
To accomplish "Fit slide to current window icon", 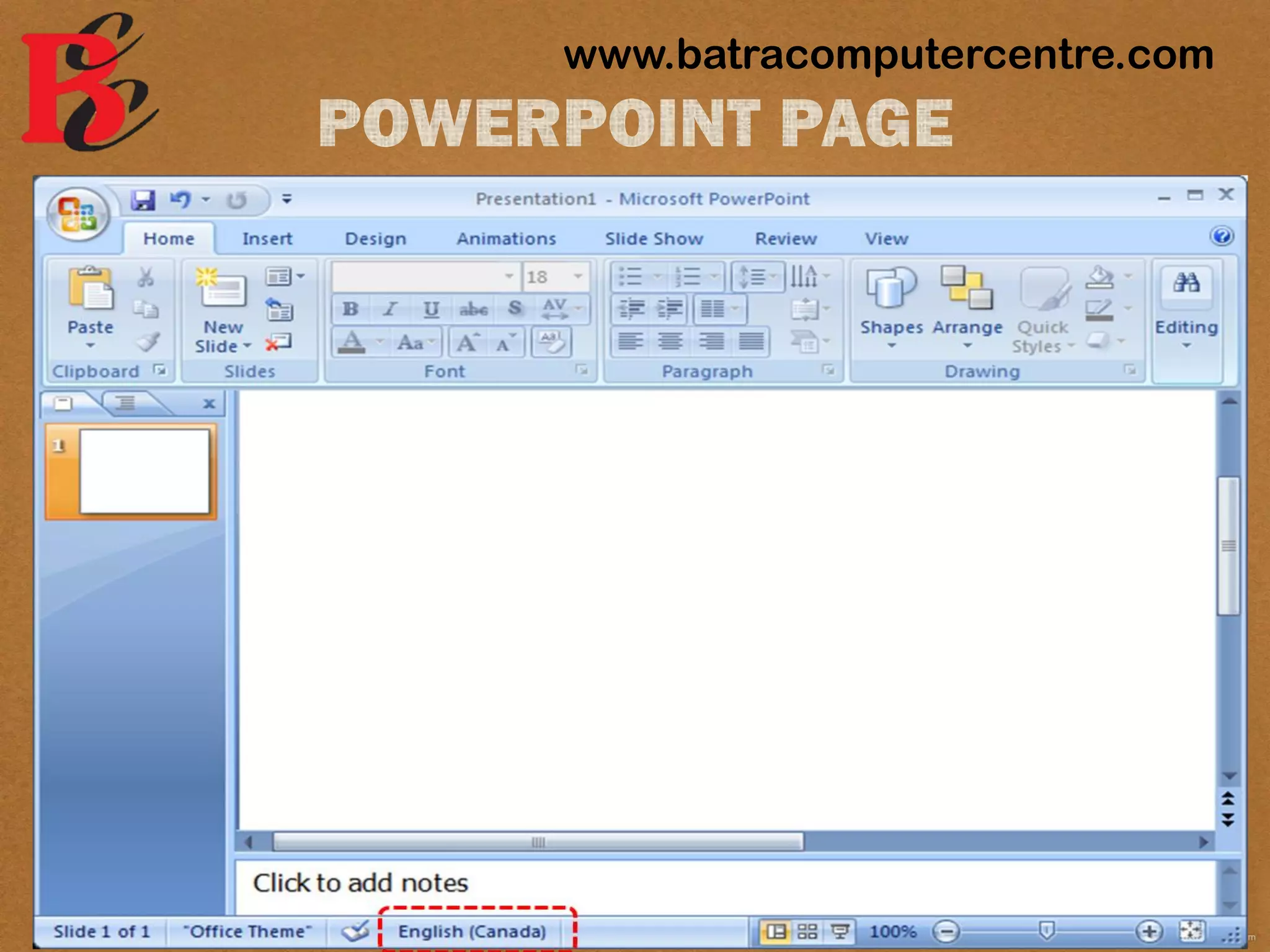I will (x=1191, y=930).
